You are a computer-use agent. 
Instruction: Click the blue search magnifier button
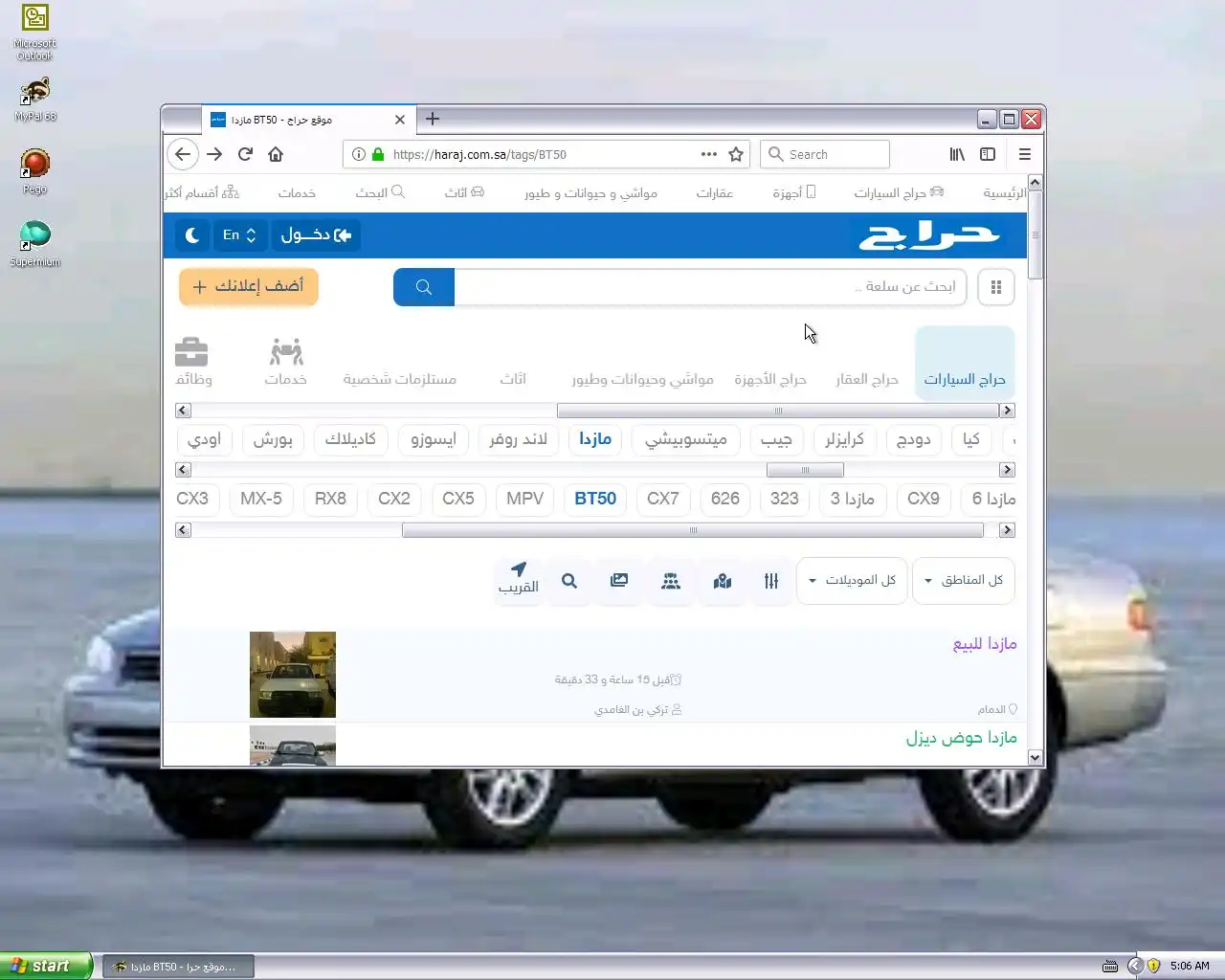click(424, 286)
